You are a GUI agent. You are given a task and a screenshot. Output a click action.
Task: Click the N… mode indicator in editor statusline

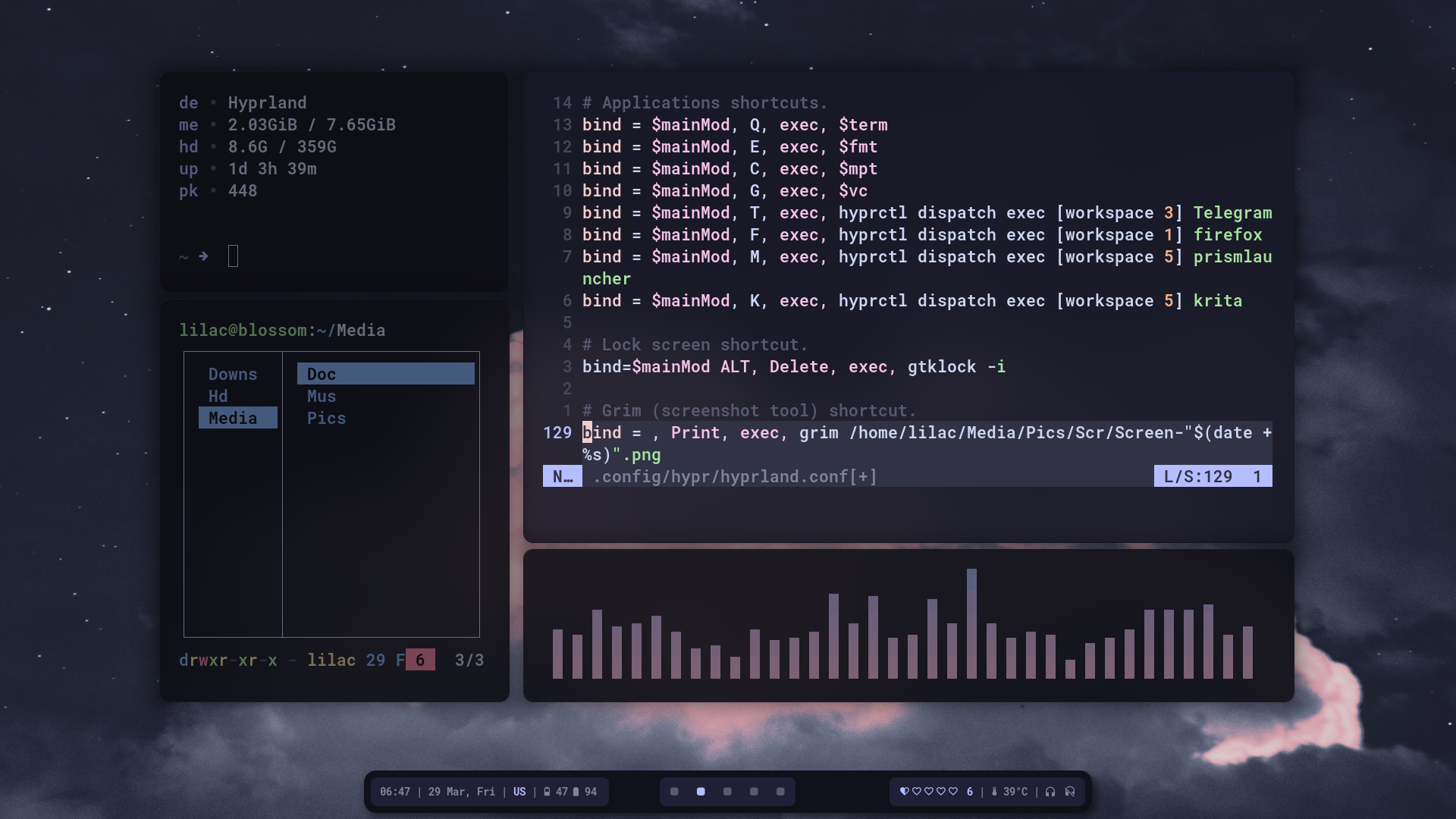563,476
